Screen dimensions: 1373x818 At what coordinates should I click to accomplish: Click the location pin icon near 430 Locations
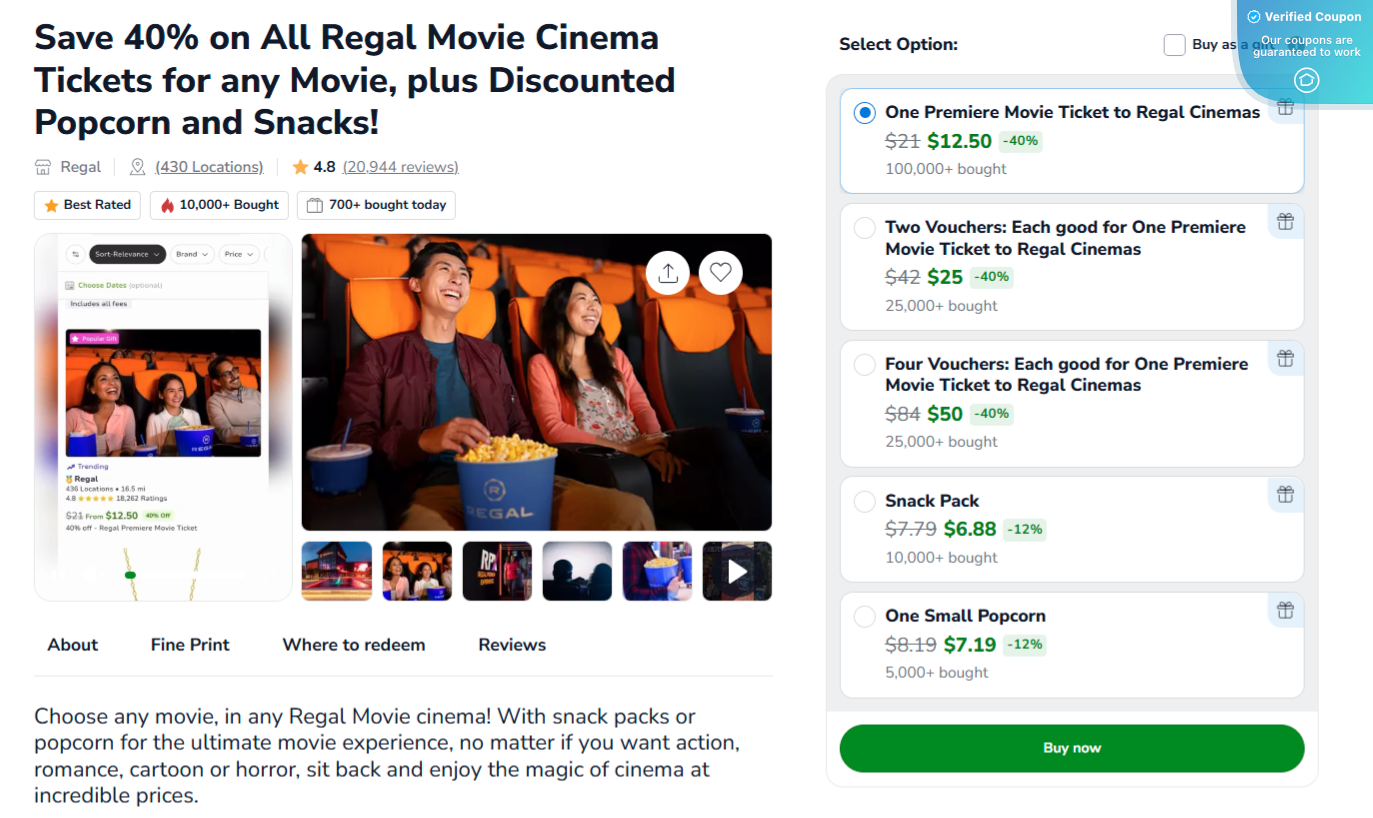135,166
